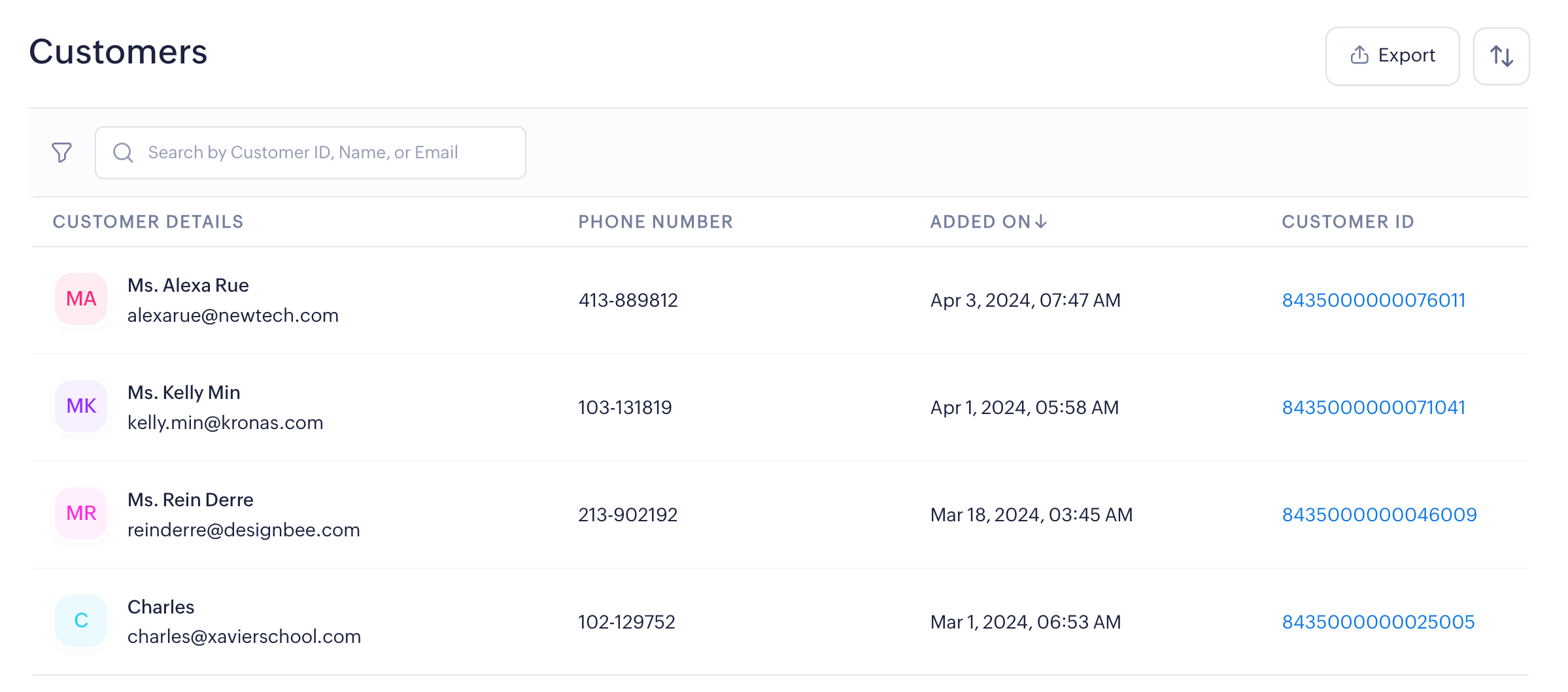Toggle sort on the Added On column
Viewport: 1568px width, 692px height.
click(988, 222)
